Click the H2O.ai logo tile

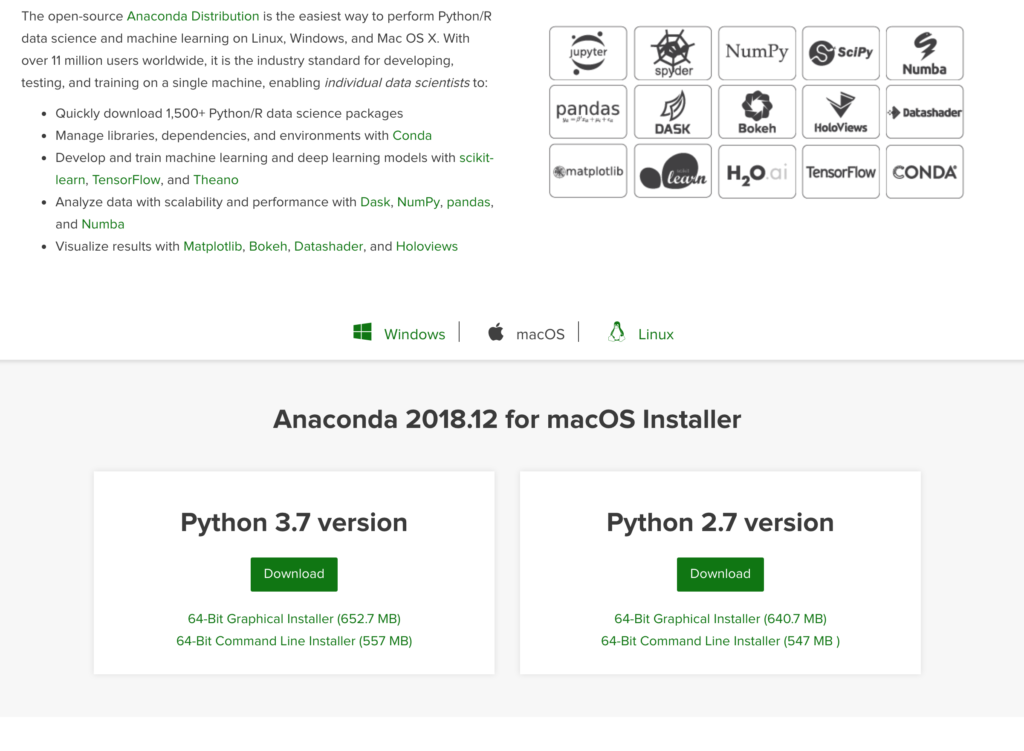click(x=756, y=171)
